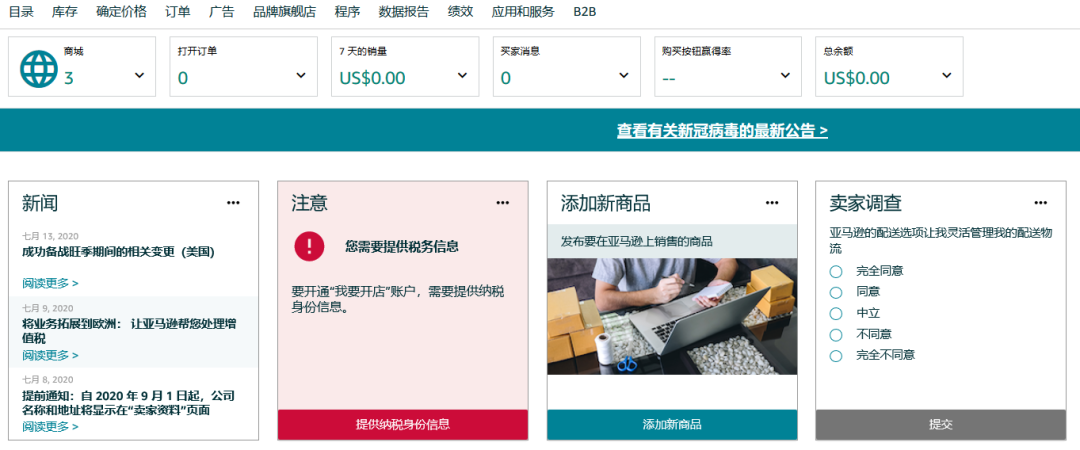
Task: Click the laptop and boxes product image
Action: (x=672, y=316)
